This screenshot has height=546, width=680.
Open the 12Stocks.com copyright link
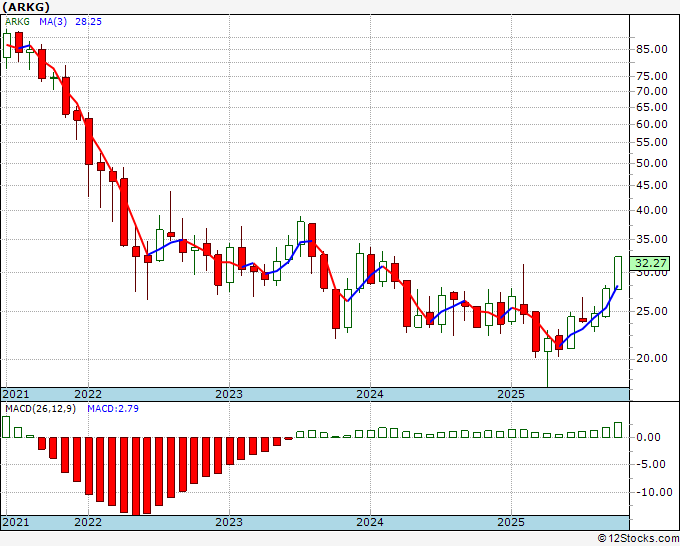click(x=638, y=539)
